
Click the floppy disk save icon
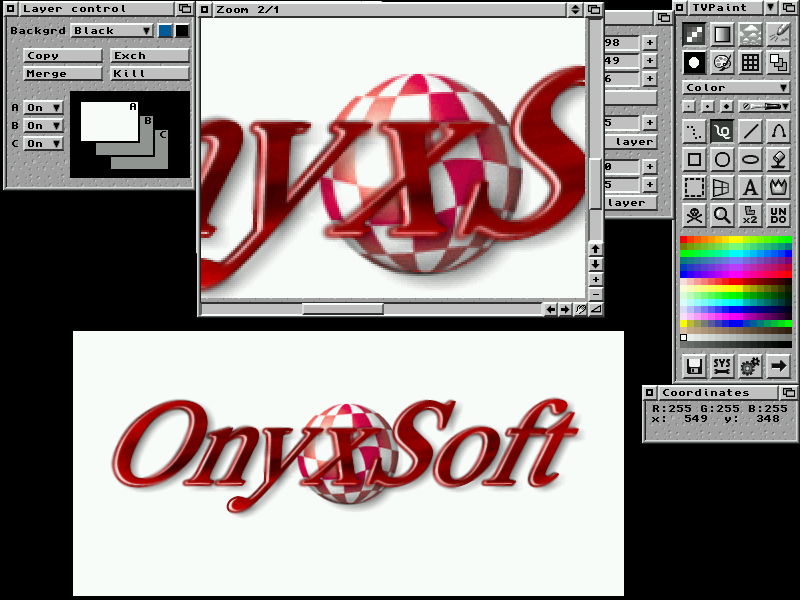(694, 366)
